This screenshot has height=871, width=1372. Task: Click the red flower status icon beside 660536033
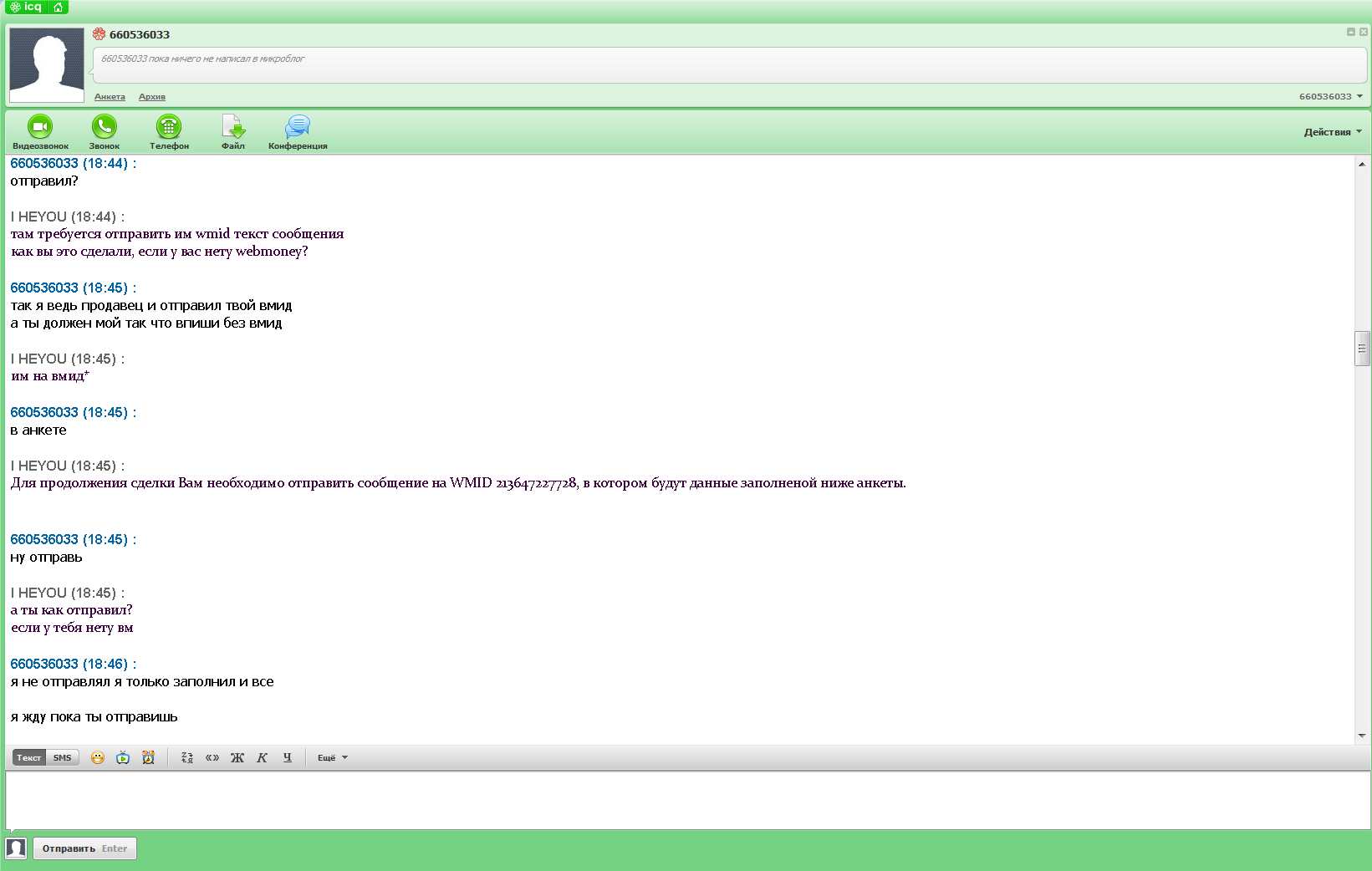point(99,34)
